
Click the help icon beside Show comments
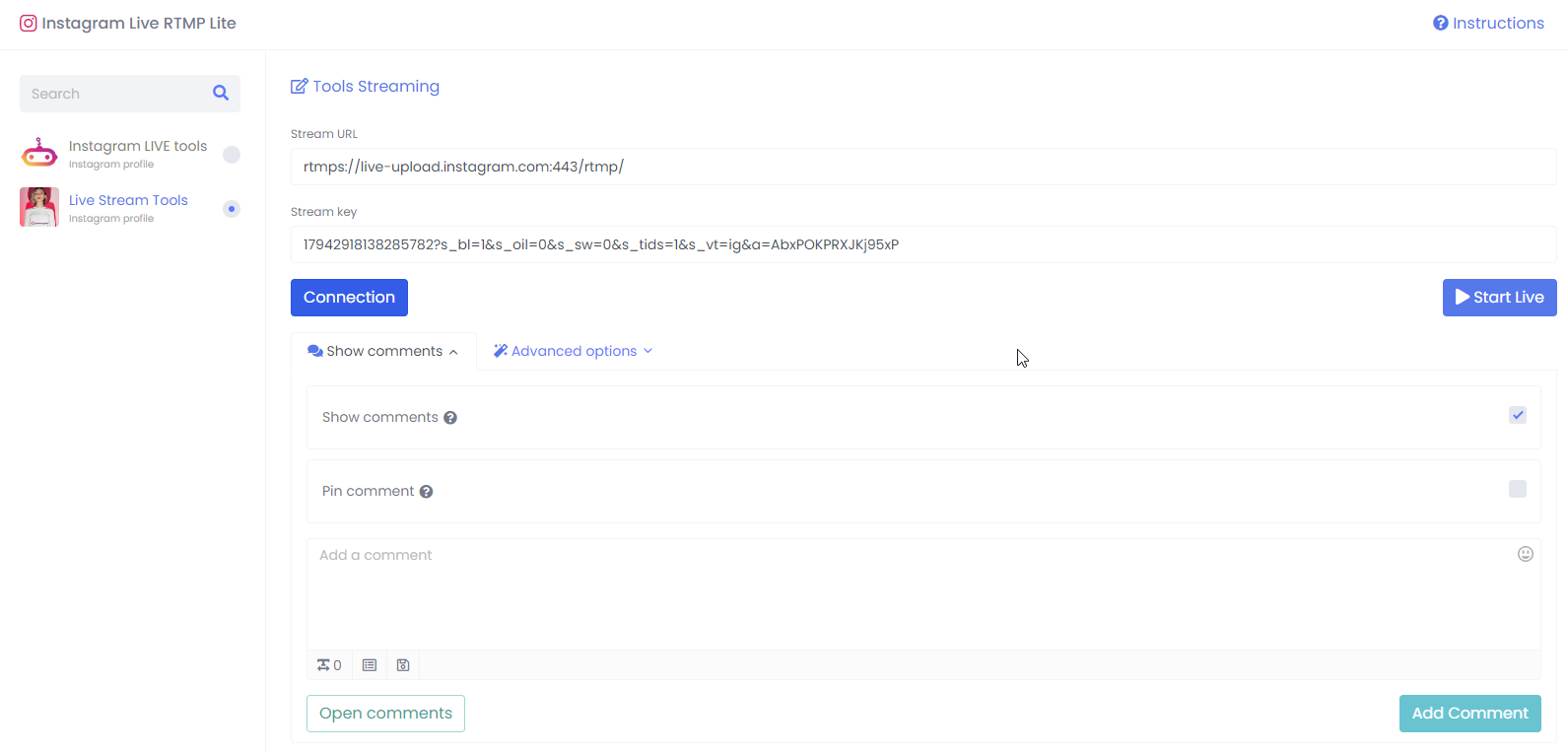pos(450,418)
